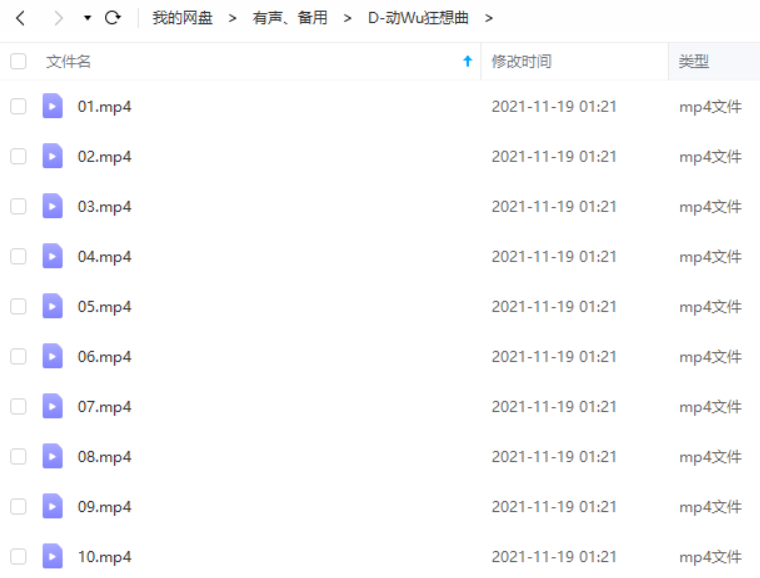Expand the chevron after D-动Wu狂想曲 breadcrumb
This screenshot has width=760, height=578.
[489, 18]
